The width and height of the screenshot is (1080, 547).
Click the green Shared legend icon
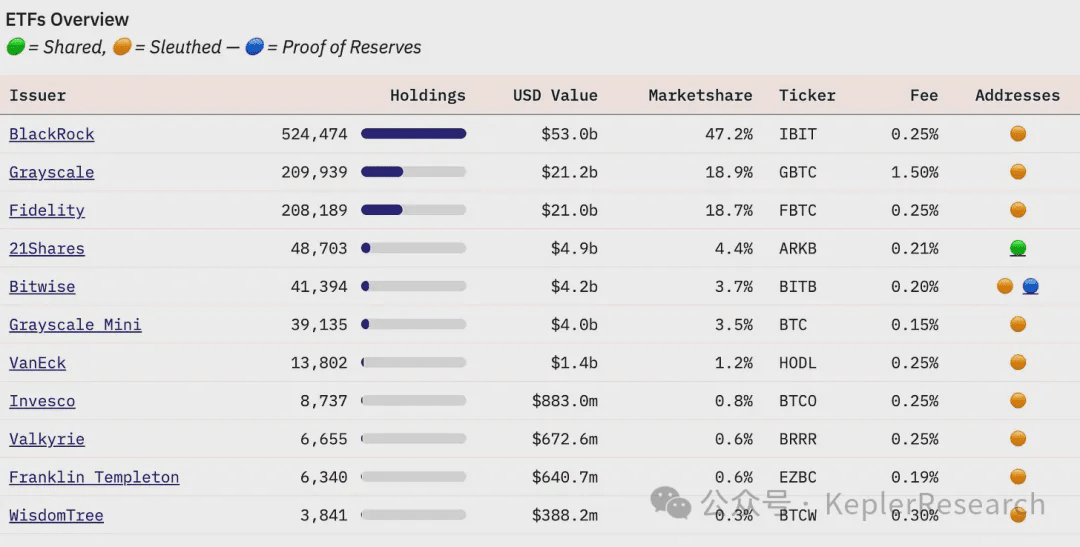(x=15, y=47)
